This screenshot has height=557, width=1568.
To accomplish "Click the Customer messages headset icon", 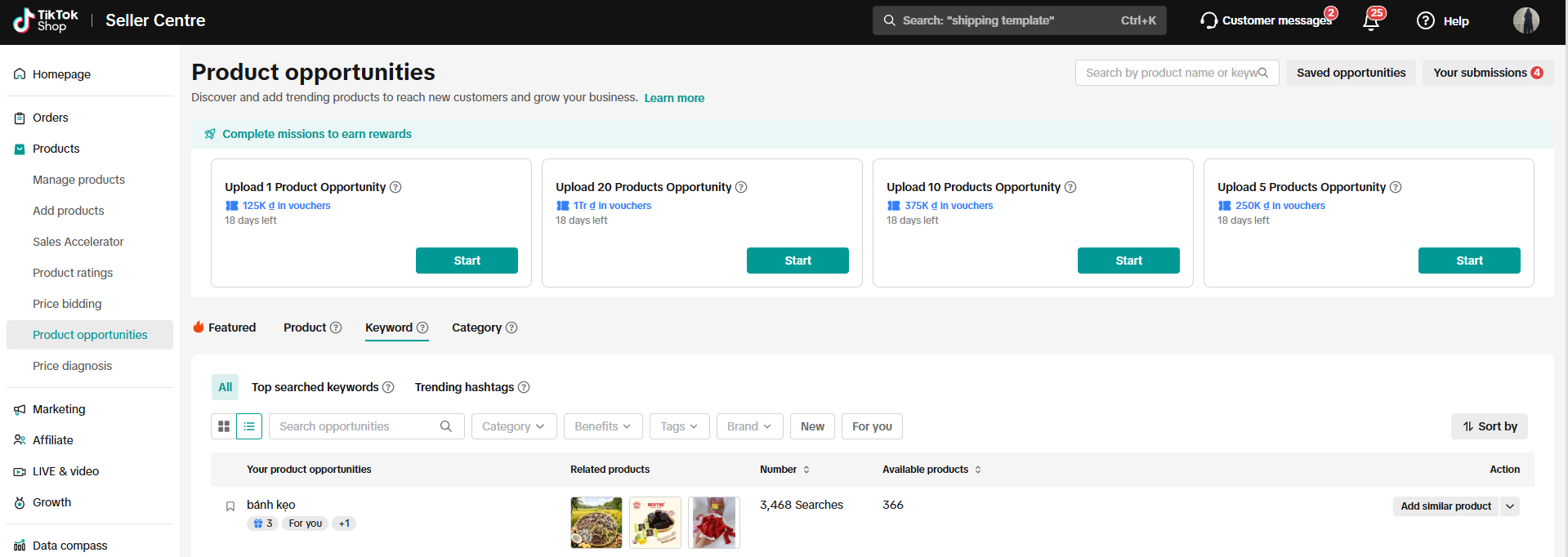I will pyautogui.click(x=1208, y=20).
